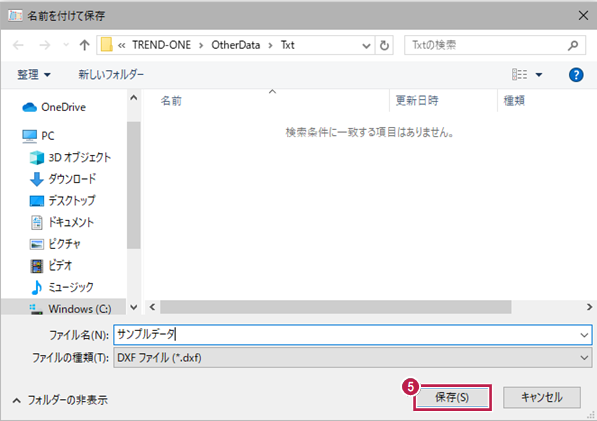Select OneDrive in the navigation pane
The width and height of the screenshot is (597, 421).
(54, 107)
